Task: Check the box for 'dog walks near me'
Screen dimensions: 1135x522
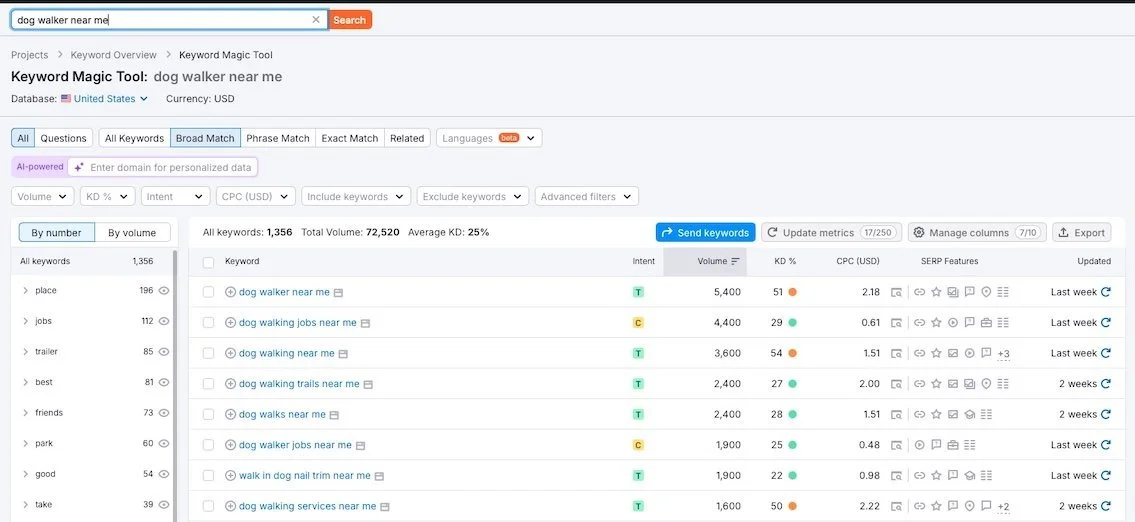Action: [x=208, y=415]
